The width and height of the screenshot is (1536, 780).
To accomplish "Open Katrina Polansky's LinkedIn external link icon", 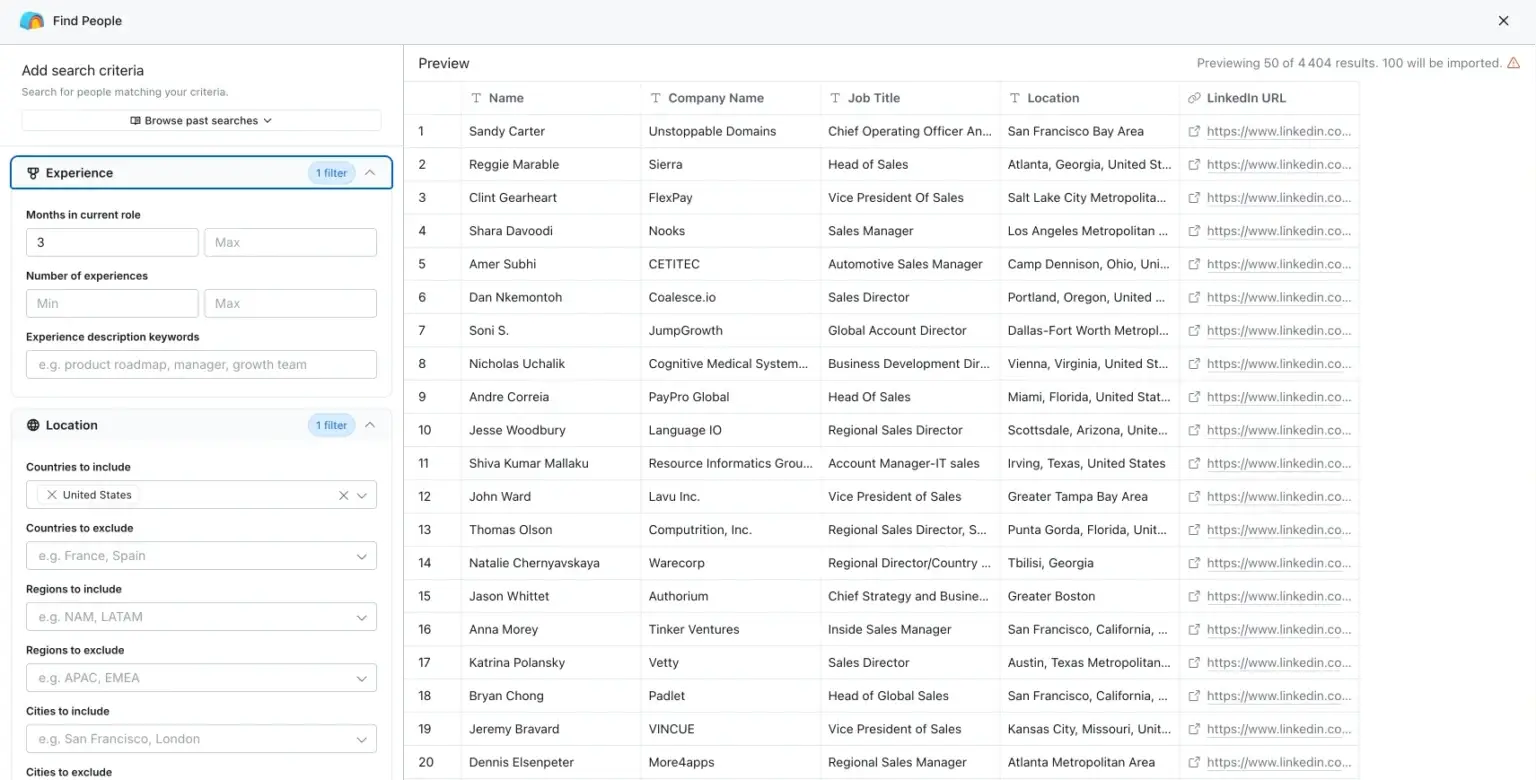I will (1193, 662).
